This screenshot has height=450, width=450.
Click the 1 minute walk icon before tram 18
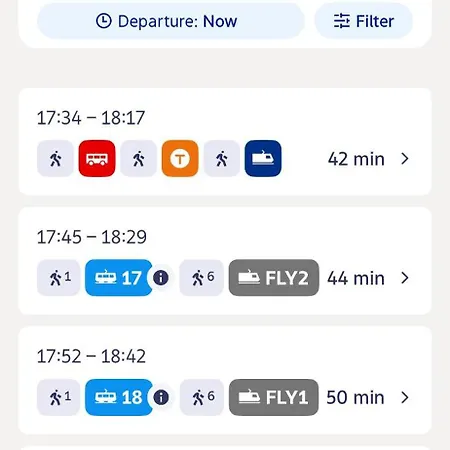pyautogui.click(x=59, y=397)
